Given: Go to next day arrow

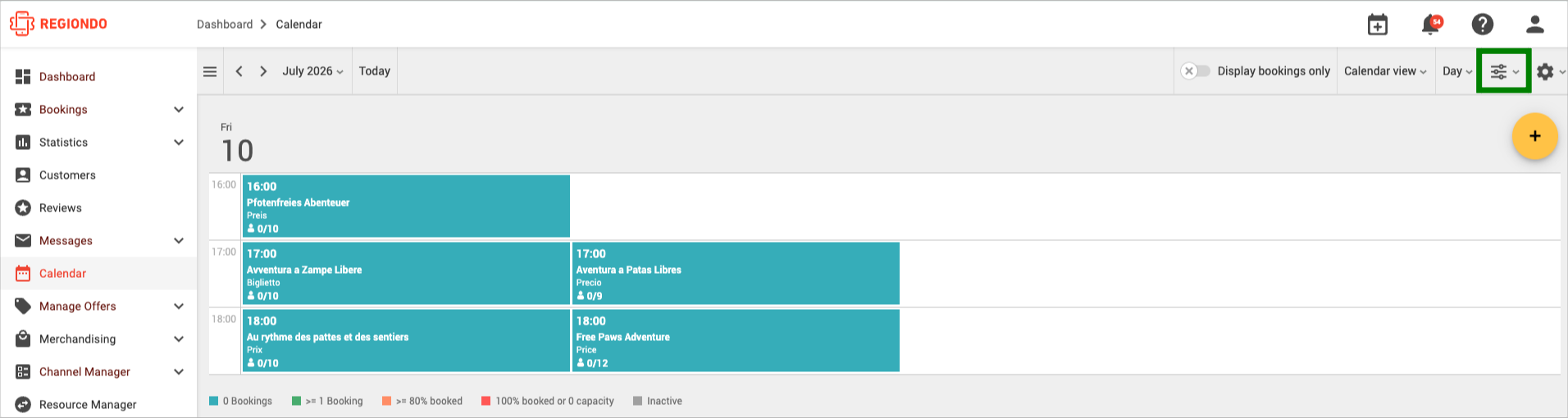Looking at the screenshot, I should (x=263, y=71).
